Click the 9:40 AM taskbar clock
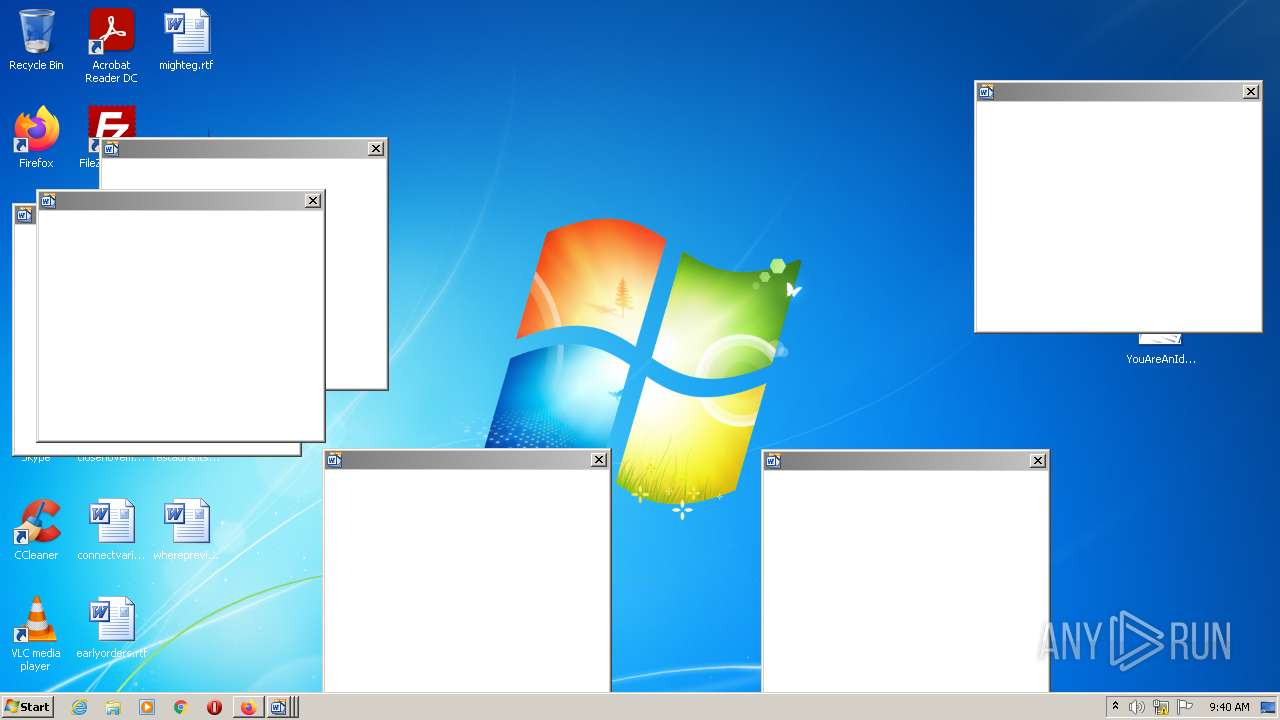 coord(1229,707)
